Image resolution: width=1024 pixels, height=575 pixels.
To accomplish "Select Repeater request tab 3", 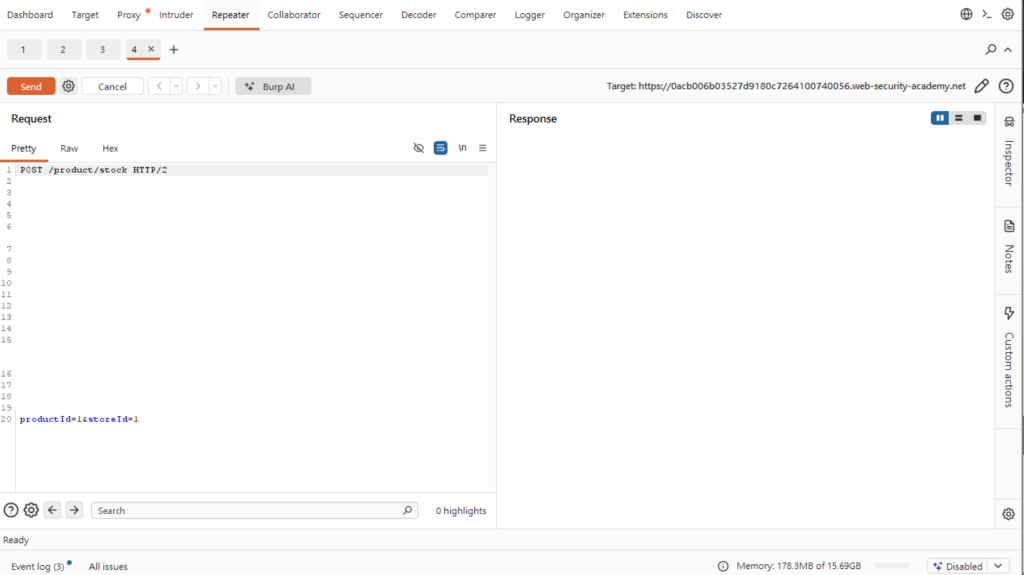I will coord(103,50).
